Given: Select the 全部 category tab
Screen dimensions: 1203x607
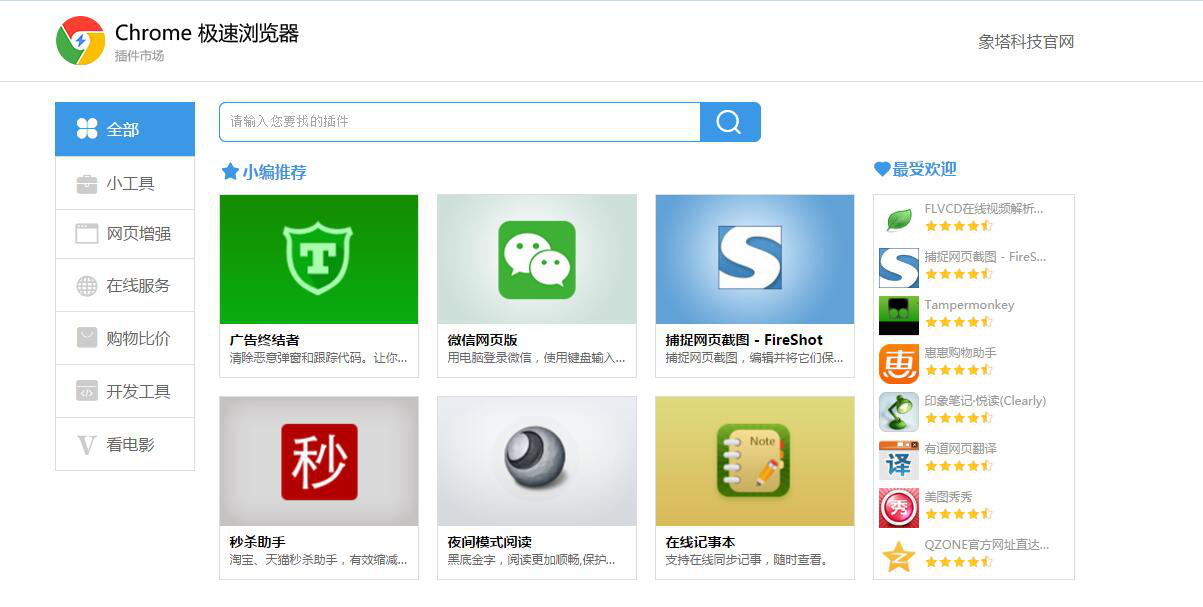Looking at the screenshot, I should pyautogui.click(x=125, y=129).
